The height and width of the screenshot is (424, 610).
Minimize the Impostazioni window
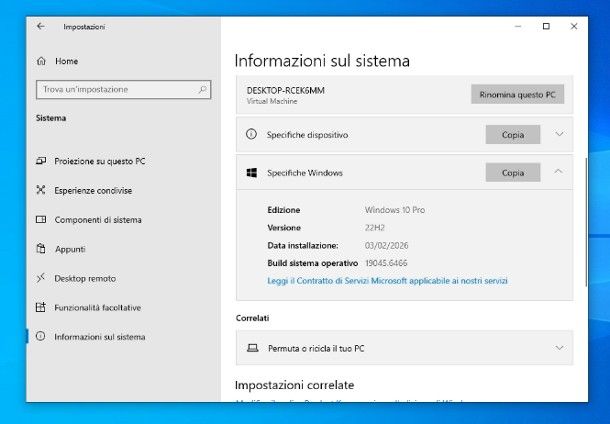(x=518, y=26)
